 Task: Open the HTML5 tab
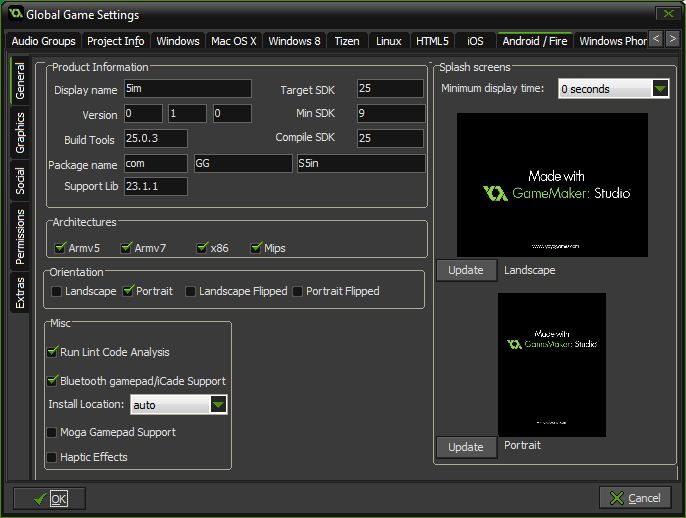click(432, 41)
